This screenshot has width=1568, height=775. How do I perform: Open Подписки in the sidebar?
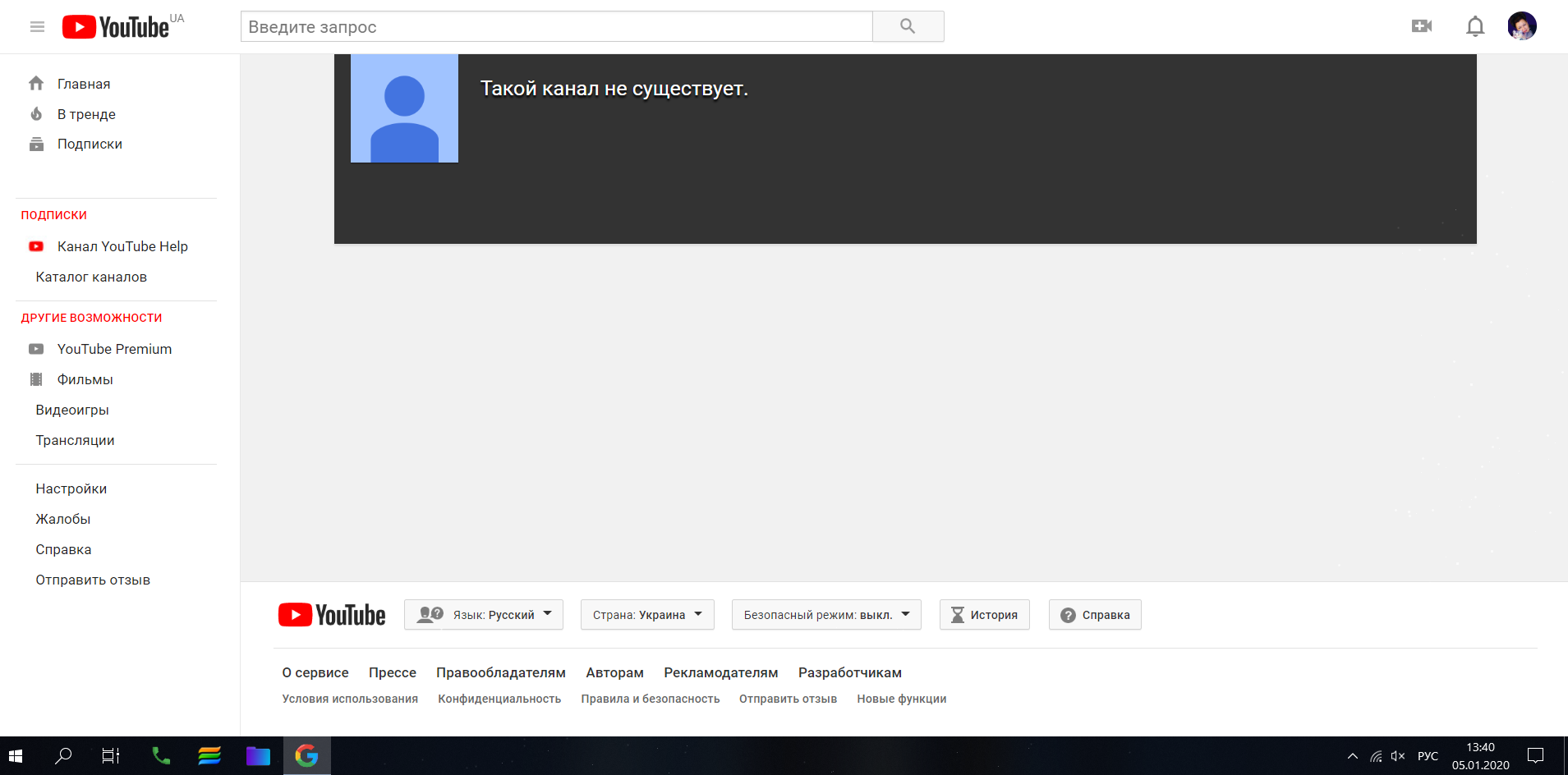[x=90, y=144]
